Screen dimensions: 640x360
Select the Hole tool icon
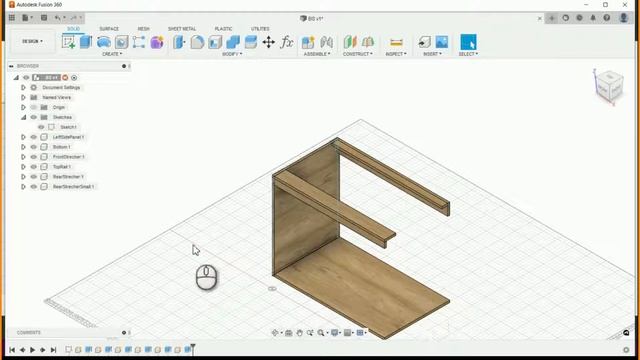pos(121,42)
